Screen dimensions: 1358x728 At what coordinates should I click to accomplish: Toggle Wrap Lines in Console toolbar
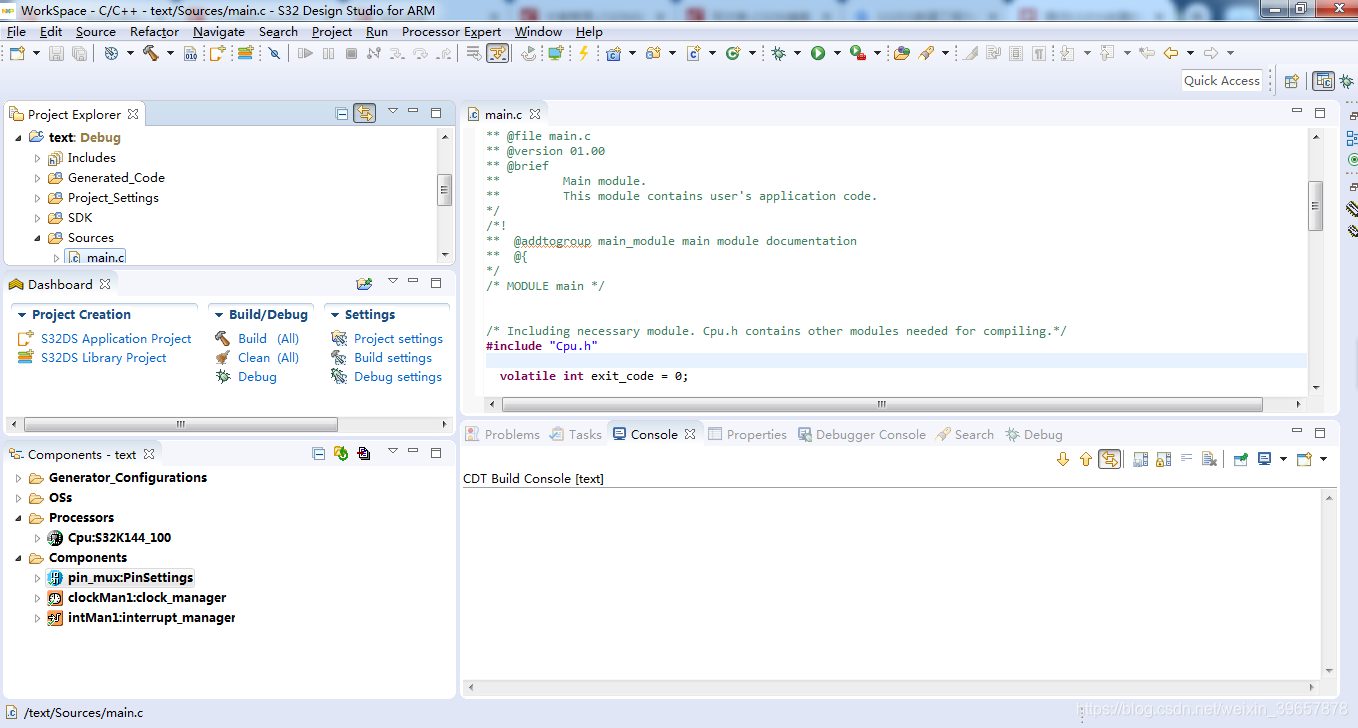coord(1186,459)
